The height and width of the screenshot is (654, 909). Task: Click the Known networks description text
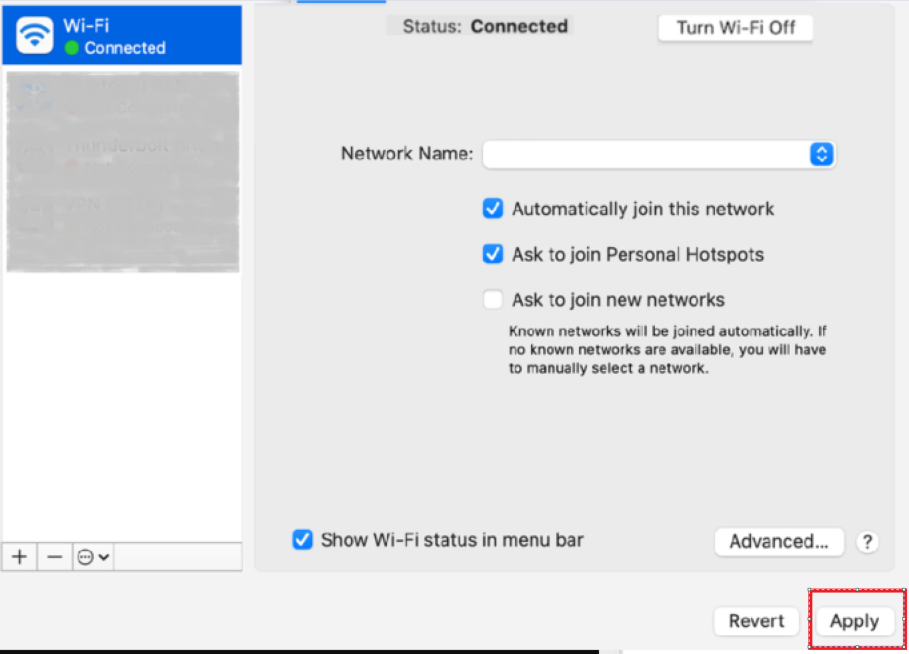668,350
